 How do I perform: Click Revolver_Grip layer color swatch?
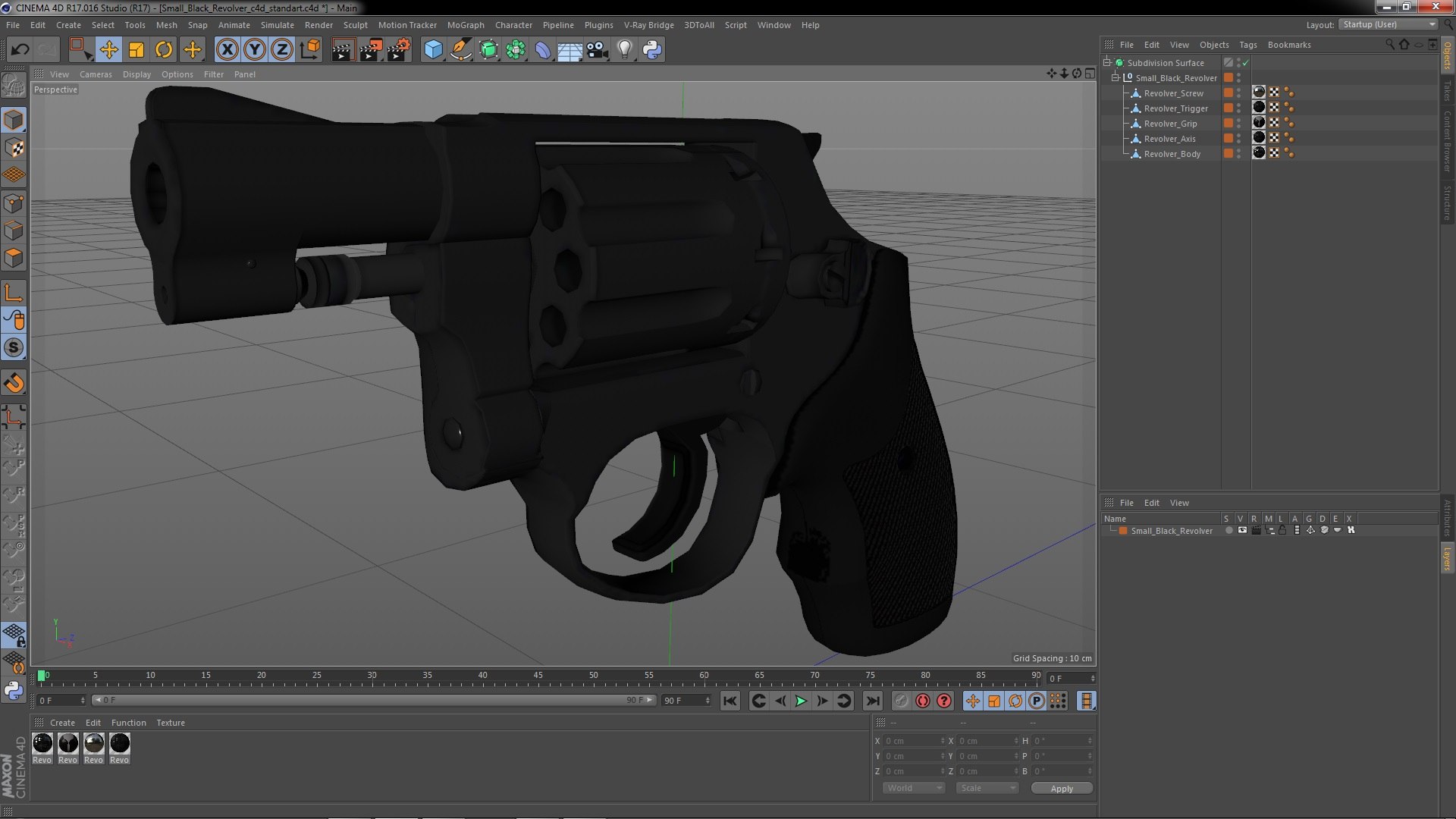(x=1228, y=123)
